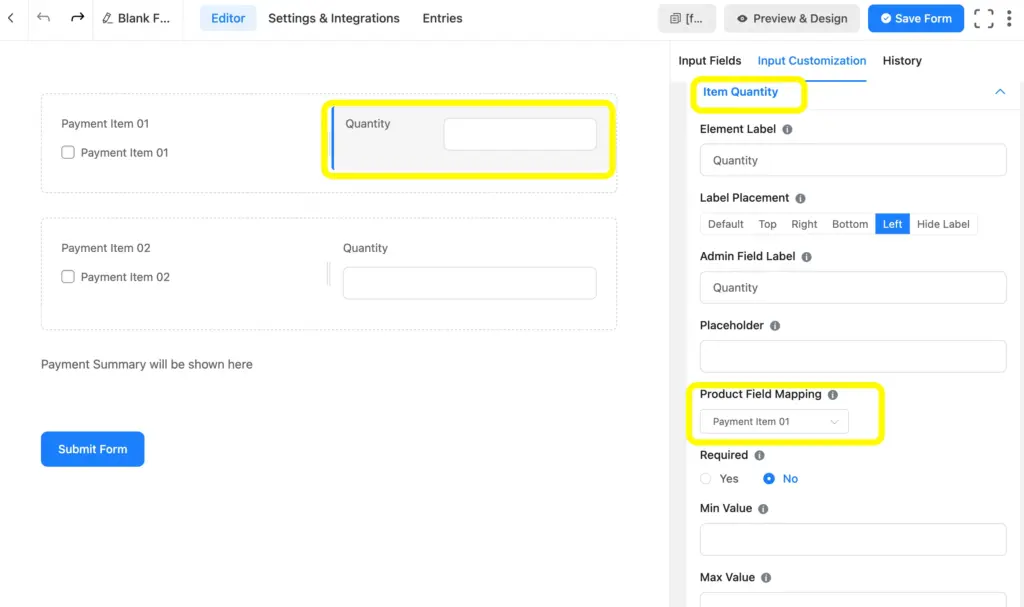This screenshot has height=607, width=1024.
Task: Switch to the Entries tab
Action: (442, 18)
